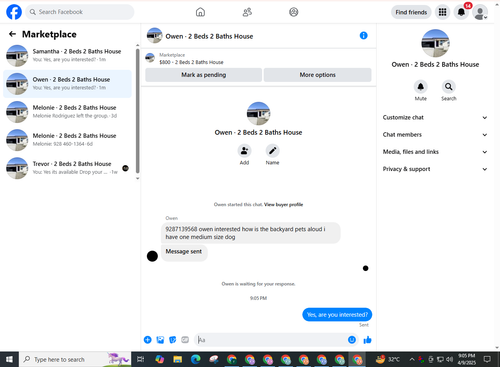
Task: Click the chat list scroll down arrow
Action: 137,179
